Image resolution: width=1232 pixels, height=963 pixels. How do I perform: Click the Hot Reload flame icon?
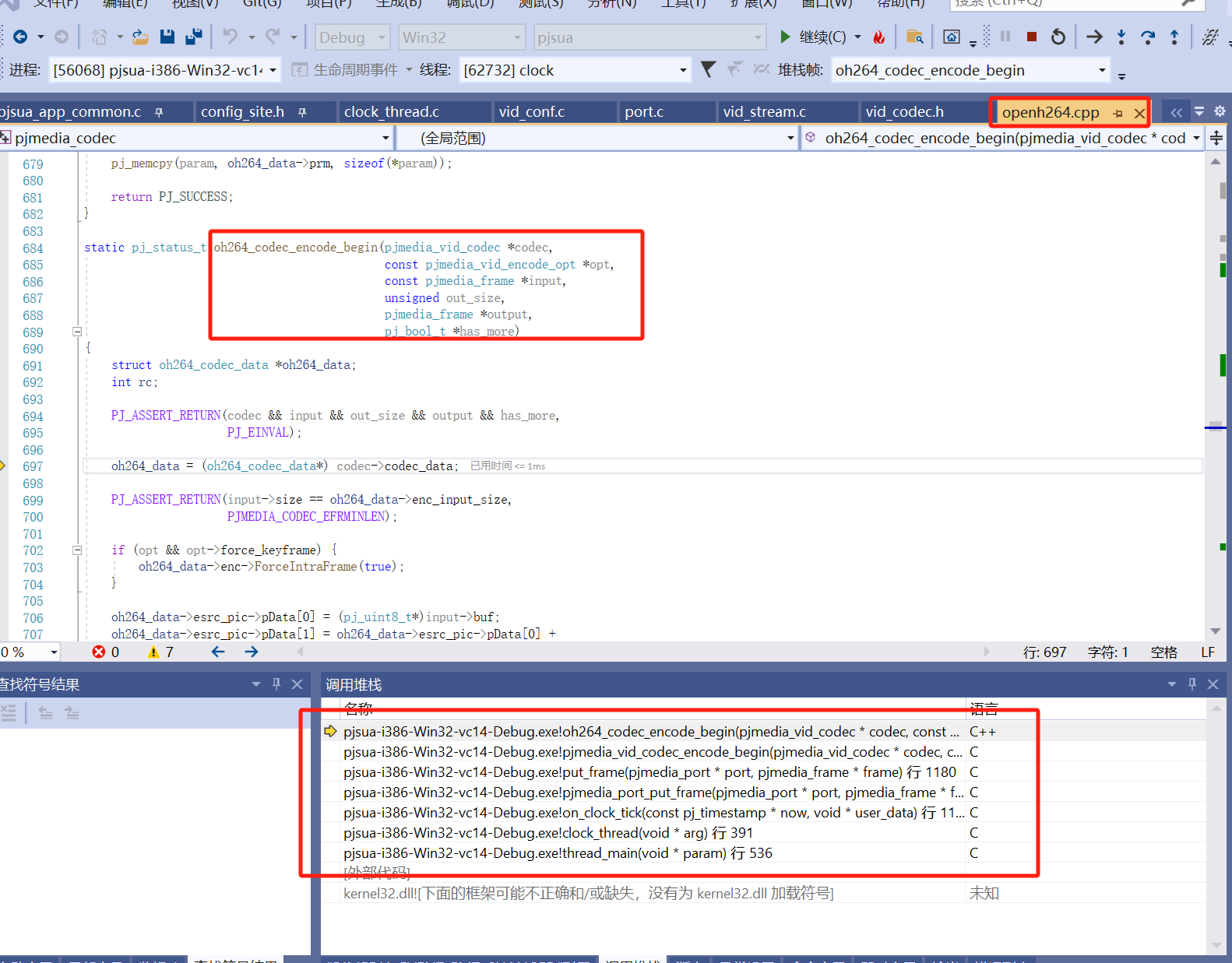pyautogui.click(x=879, y=37)
